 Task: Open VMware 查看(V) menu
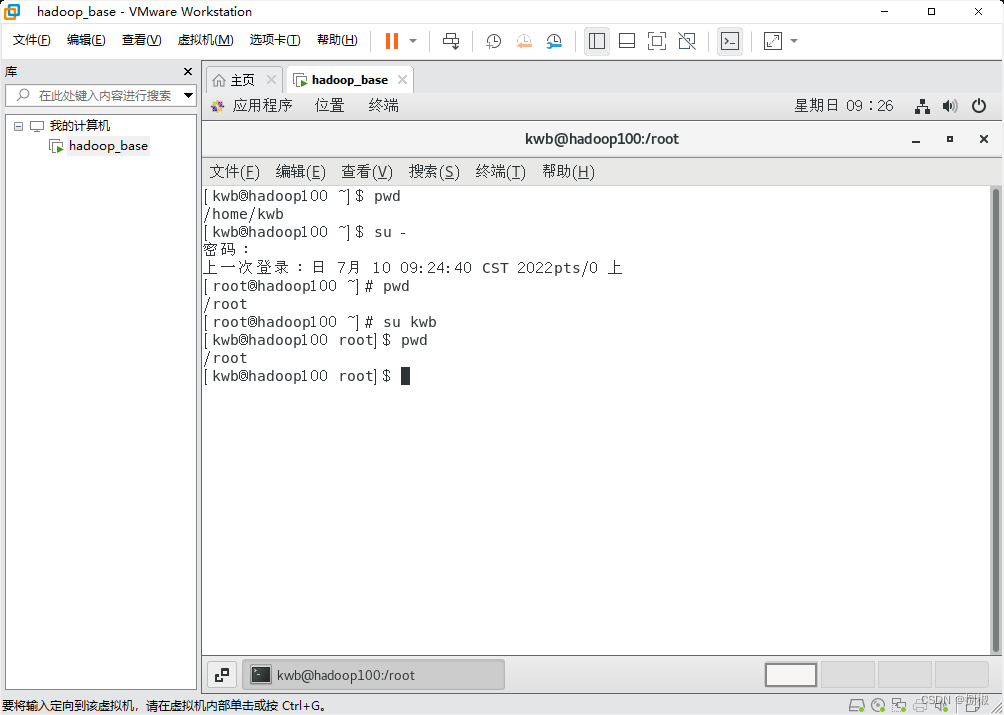pyautogui.click(x=142, y=40)
